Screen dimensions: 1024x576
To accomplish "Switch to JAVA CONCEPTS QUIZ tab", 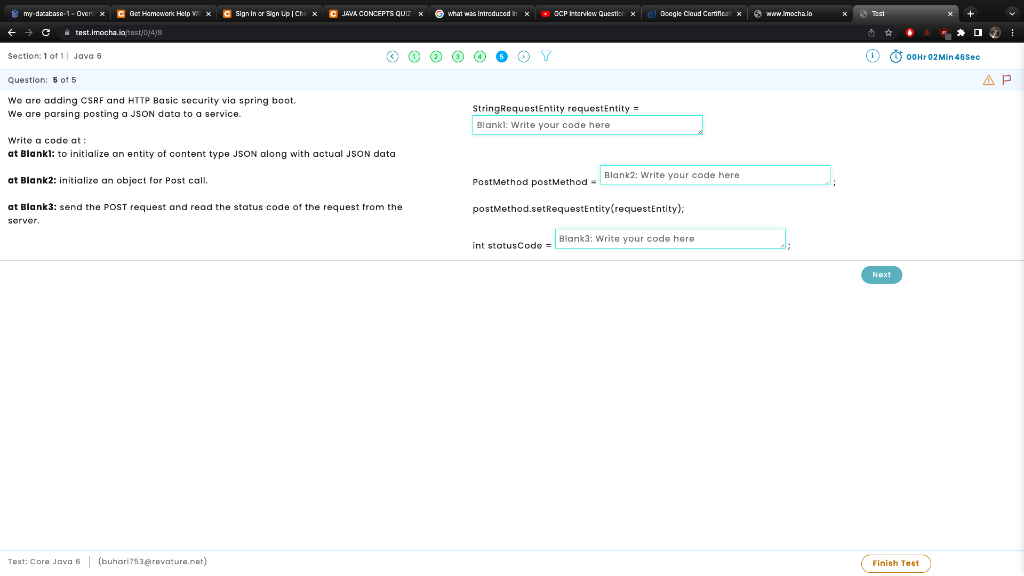I will (x=376, y=14).
